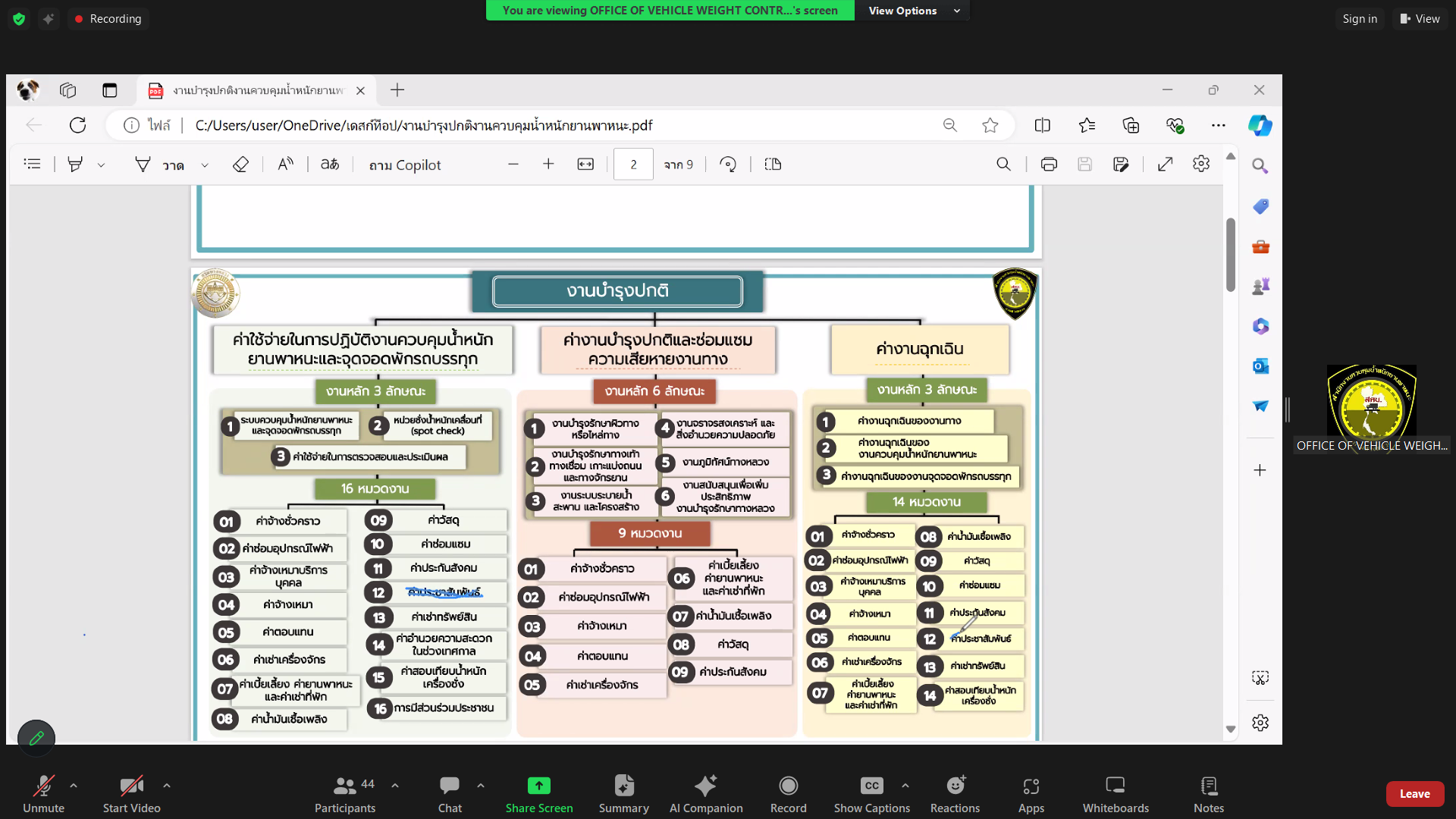Screen dimensions: 1456x819
Task: Click the page number input field
Action: pyautogui.click(x=633, y=165)
